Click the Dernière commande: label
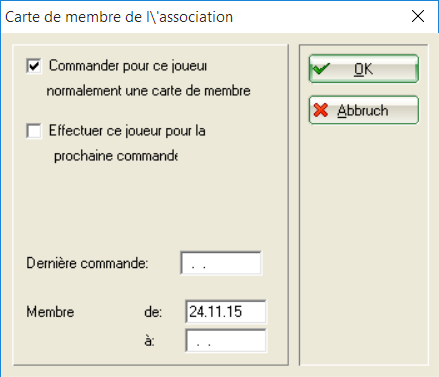Screen dimensions: 439x377 coord(87,263)
